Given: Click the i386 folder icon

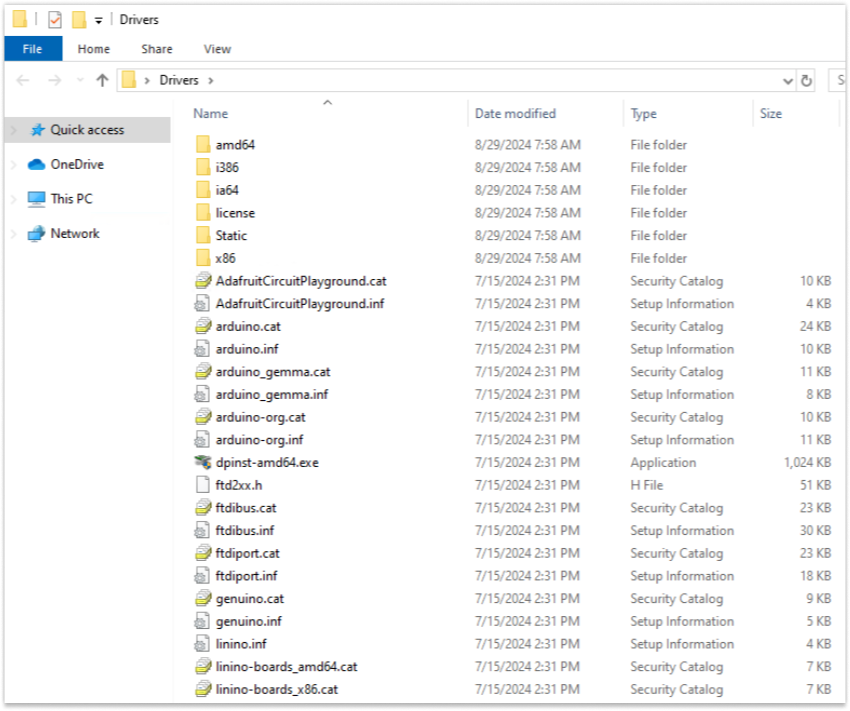Looking at the screenshot, I should [x=203, y=167].
